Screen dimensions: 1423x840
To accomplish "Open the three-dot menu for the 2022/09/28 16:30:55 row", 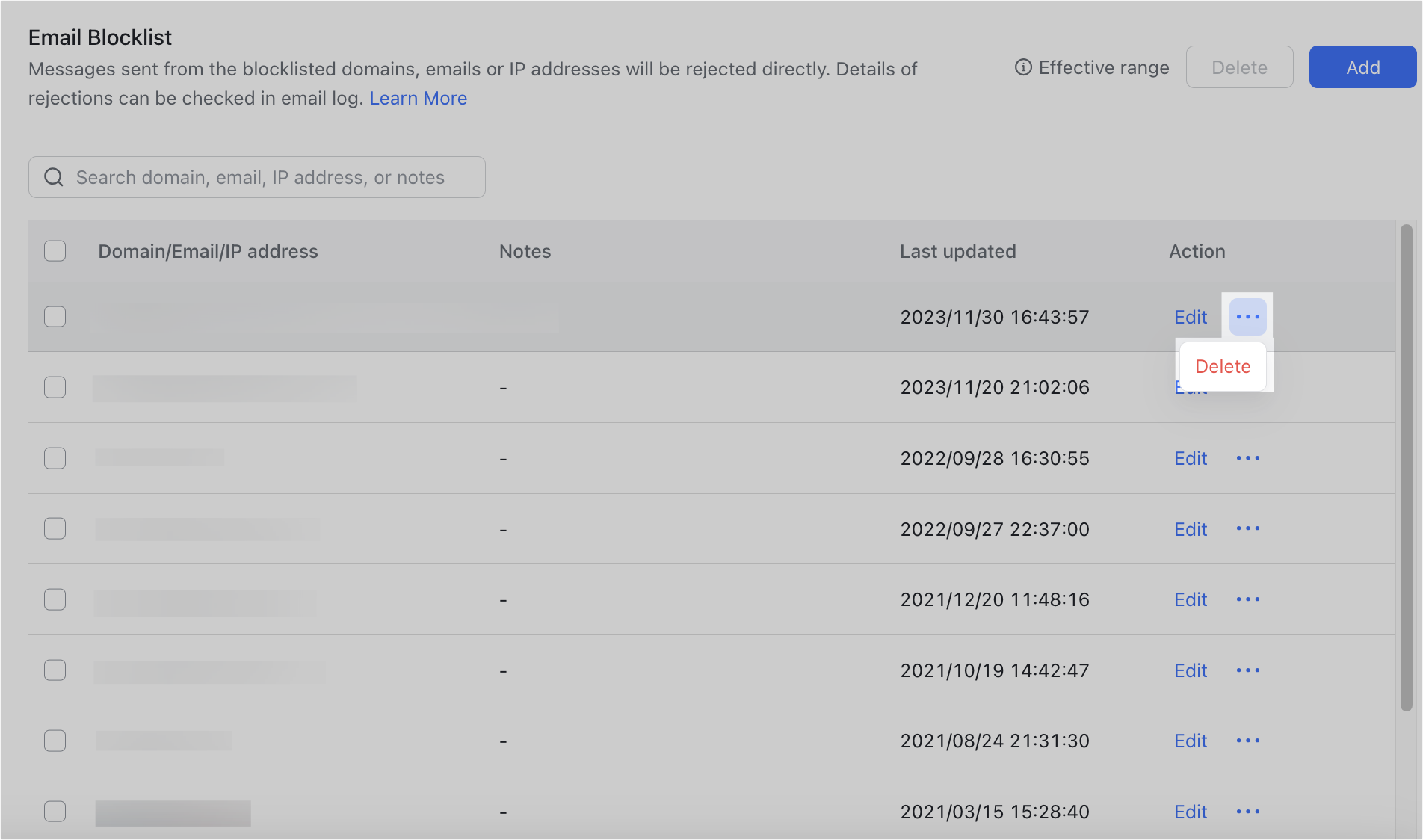I will pyautogui.click(x=1247, y=458).
